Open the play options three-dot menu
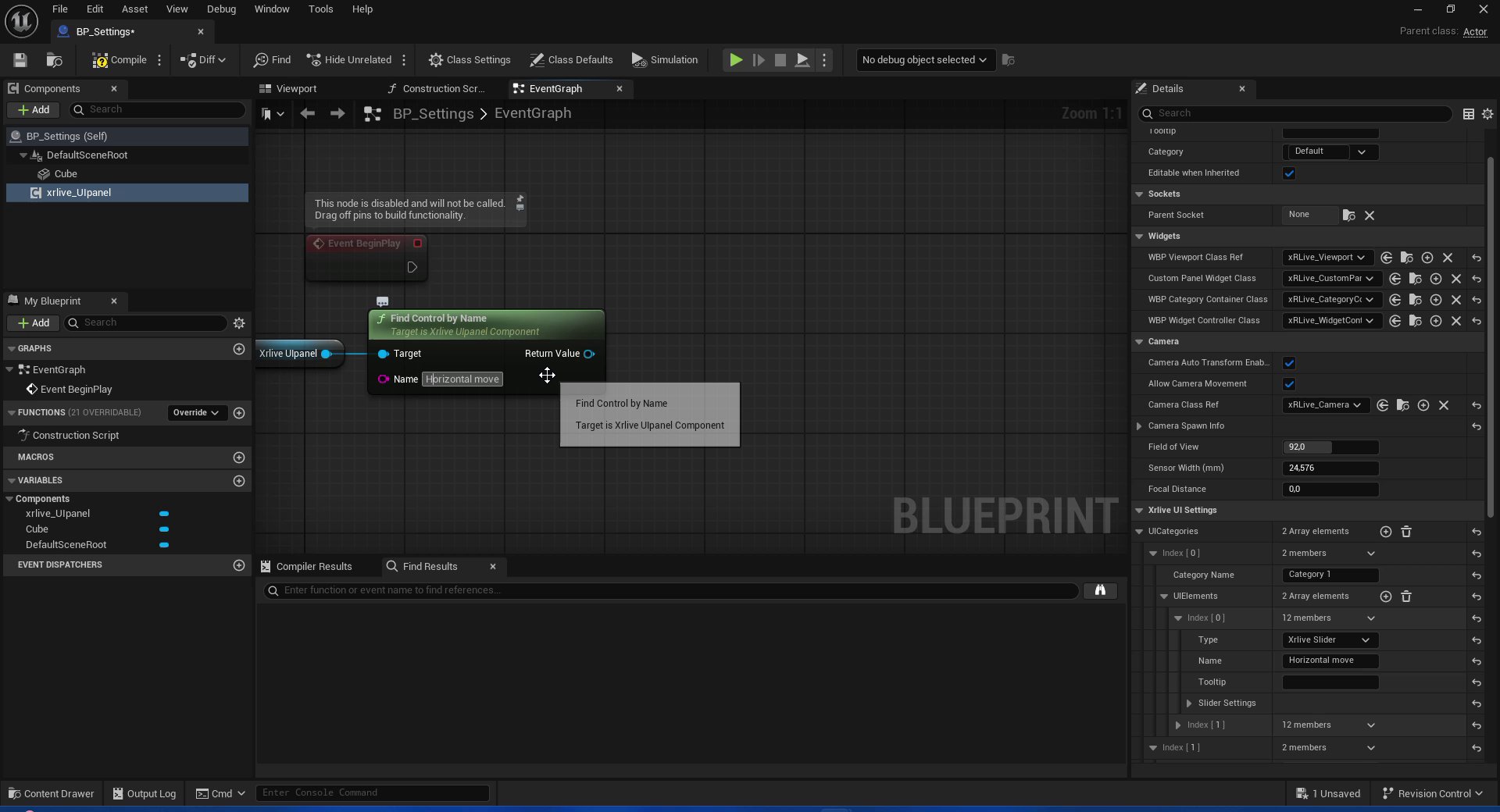Image resolution: width=1500 pixels, height=812 pixels. (x=824, y=60)
